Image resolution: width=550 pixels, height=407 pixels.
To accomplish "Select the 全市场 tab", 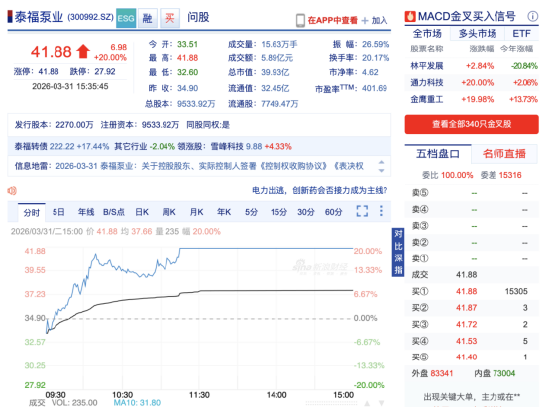I will (427, 34).
